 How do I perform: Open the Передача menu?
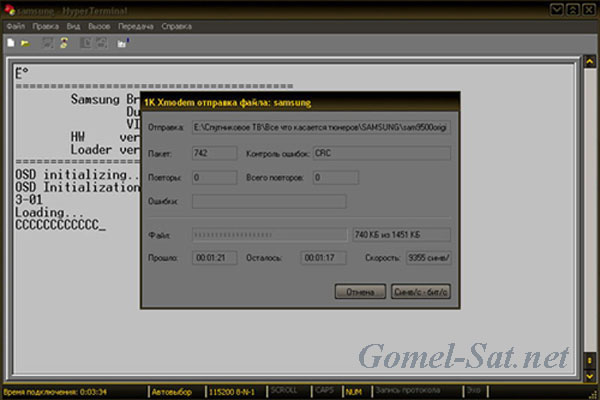click(x=136, y=26)
